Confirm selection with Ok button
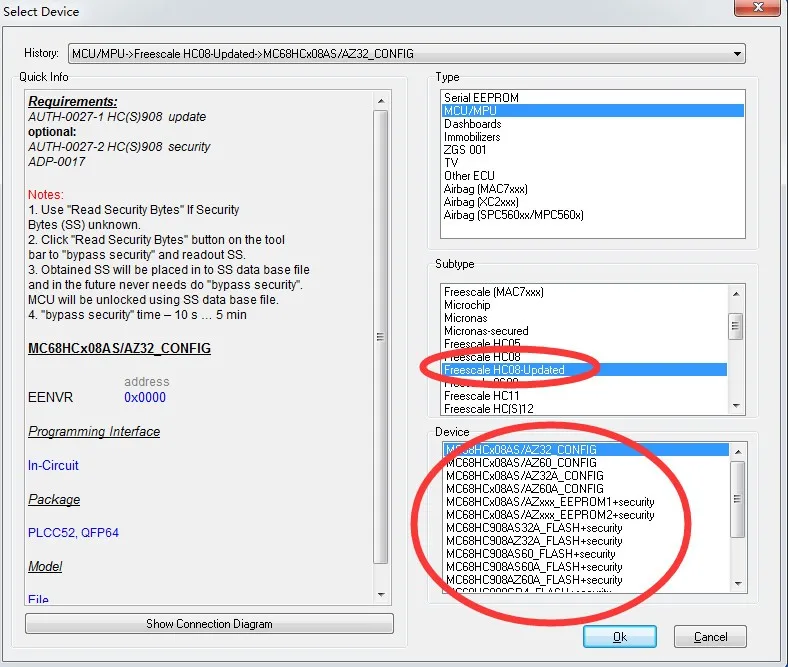 tap(620, 637)
